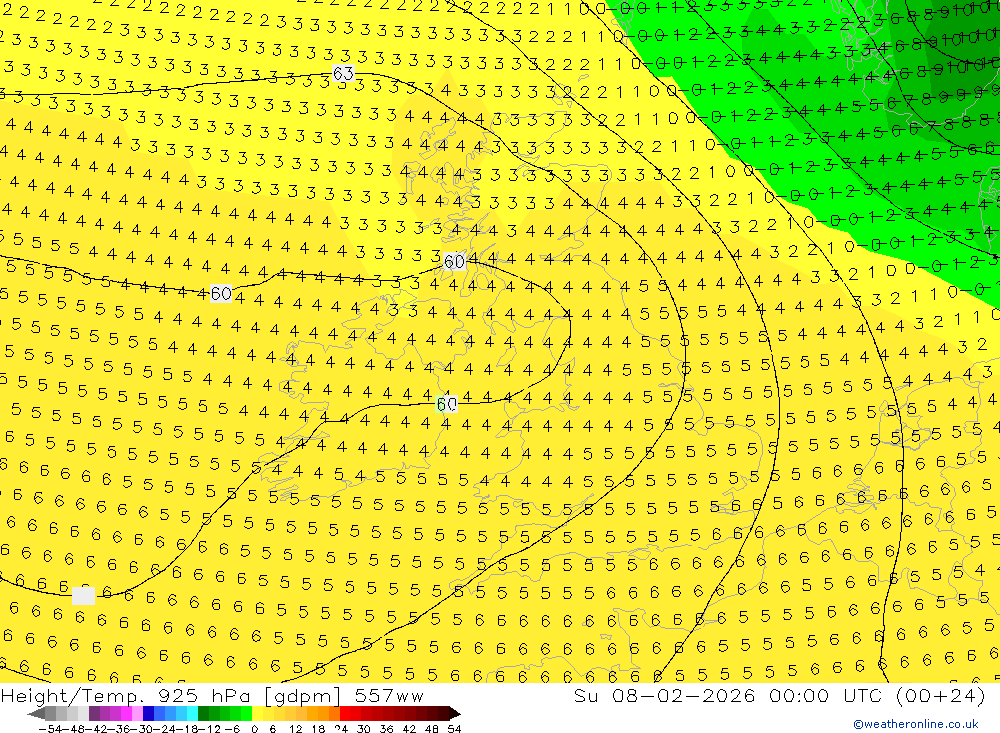This screenshot has height=733, width=1000.
Task: Select the cyan legend color segment
Action: (x=192, y=713)
